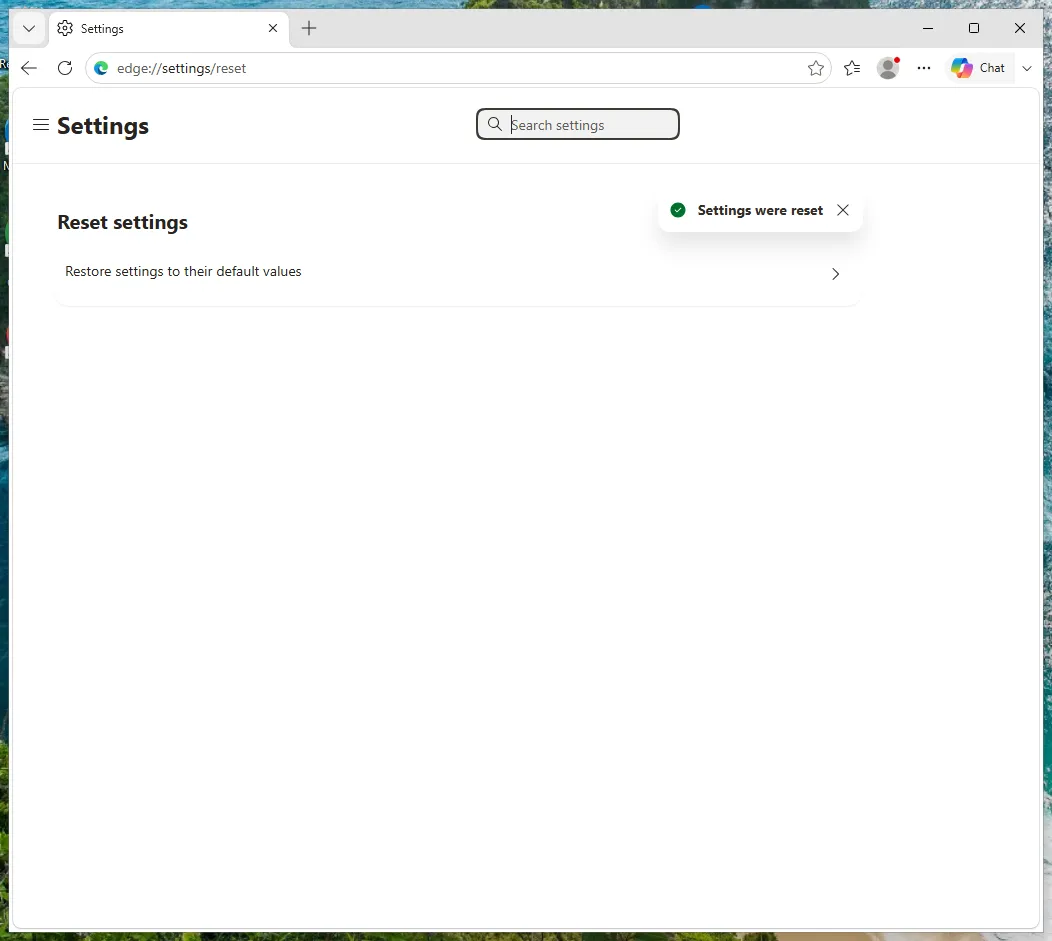Close the Edge window

pyautogui.click(x=1020, y=28)
